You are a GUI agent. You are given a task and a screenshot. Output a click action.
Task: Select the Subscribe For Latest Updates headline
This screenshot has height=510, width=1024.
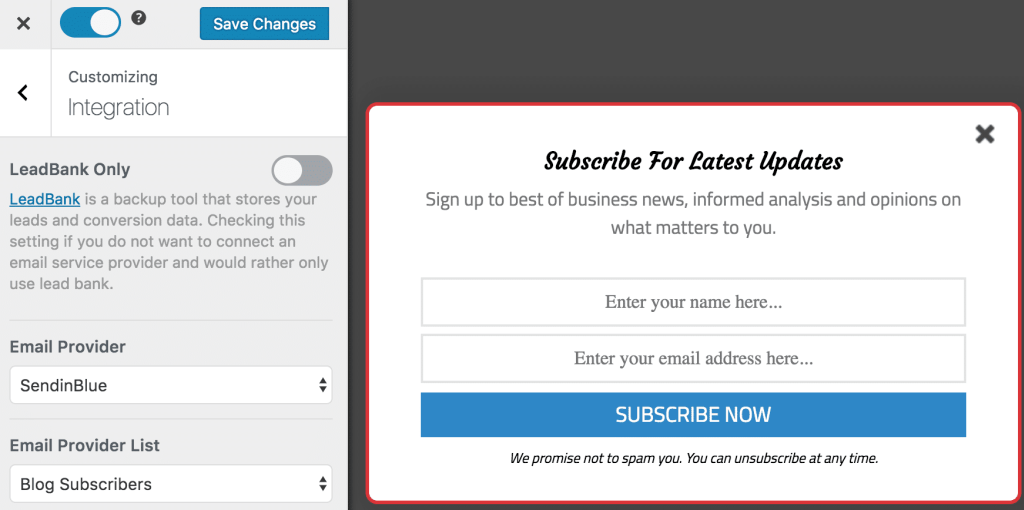pyautogui.click(x=693, y=161)
